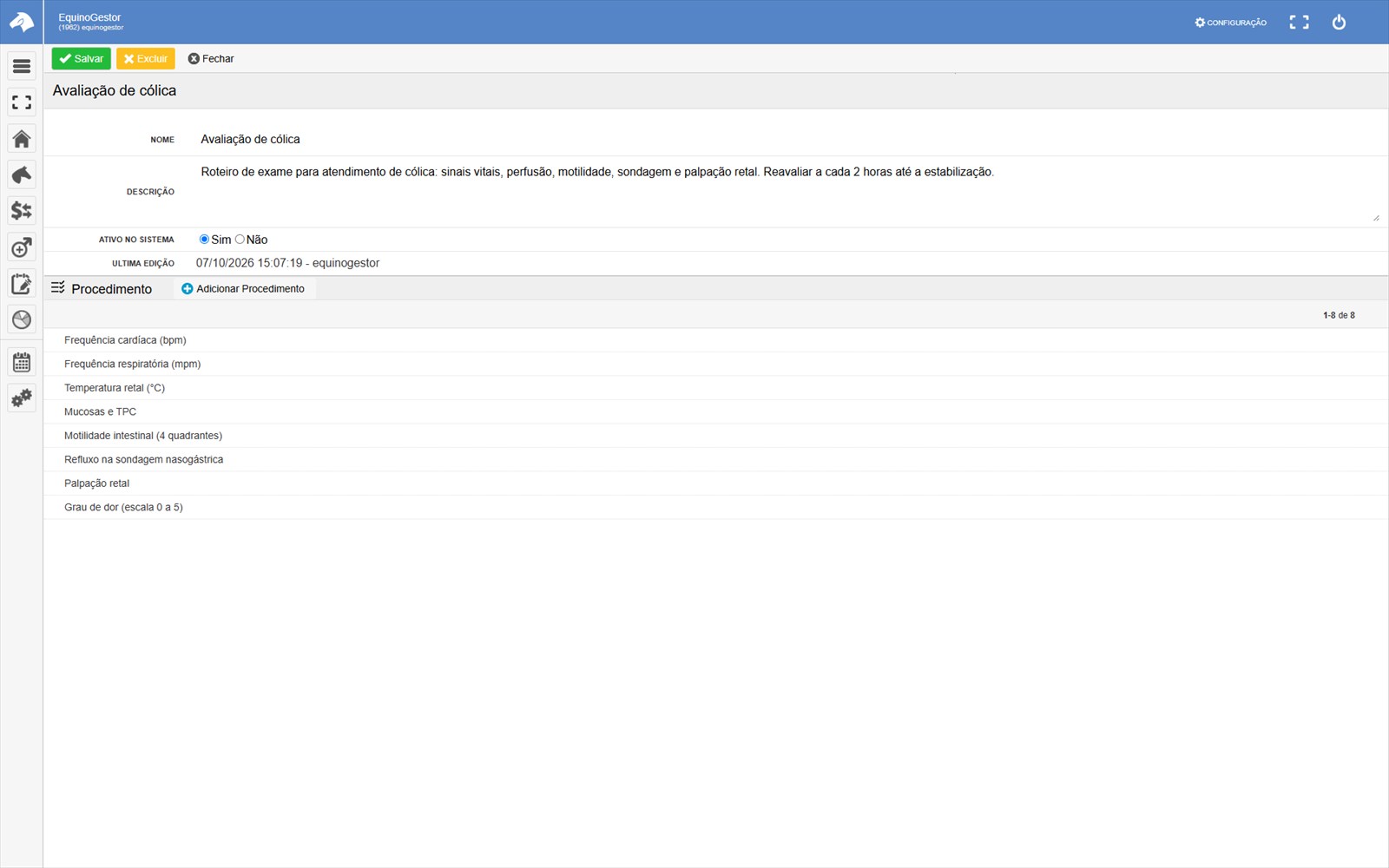This screenshot has height=868, width=1389.
Task: Select Mucosas e TPC row
Action: click(715, 411)
